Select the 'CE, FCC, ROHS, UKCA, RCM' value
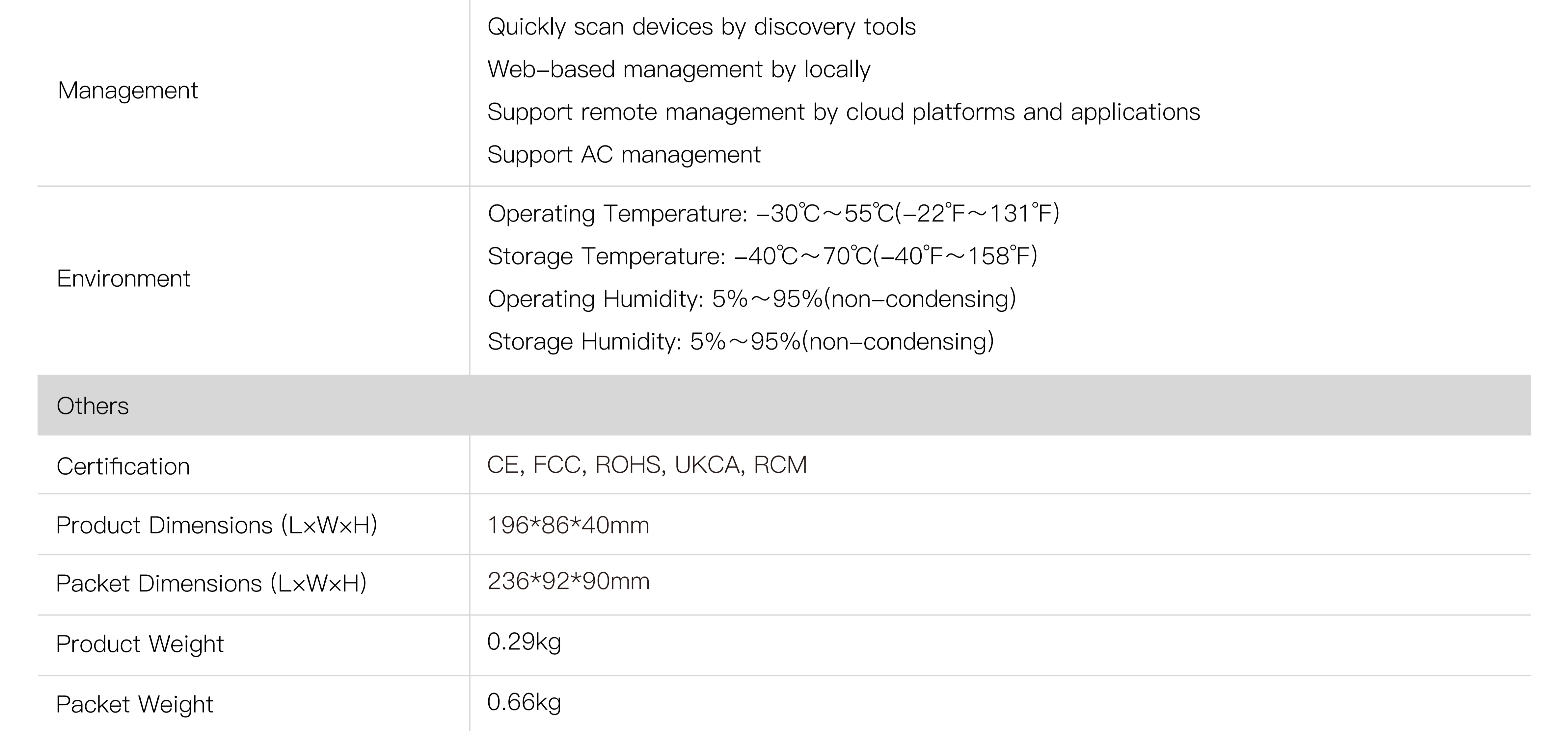Viewport: 1568px width, 731px height. [x=647, y=465]
